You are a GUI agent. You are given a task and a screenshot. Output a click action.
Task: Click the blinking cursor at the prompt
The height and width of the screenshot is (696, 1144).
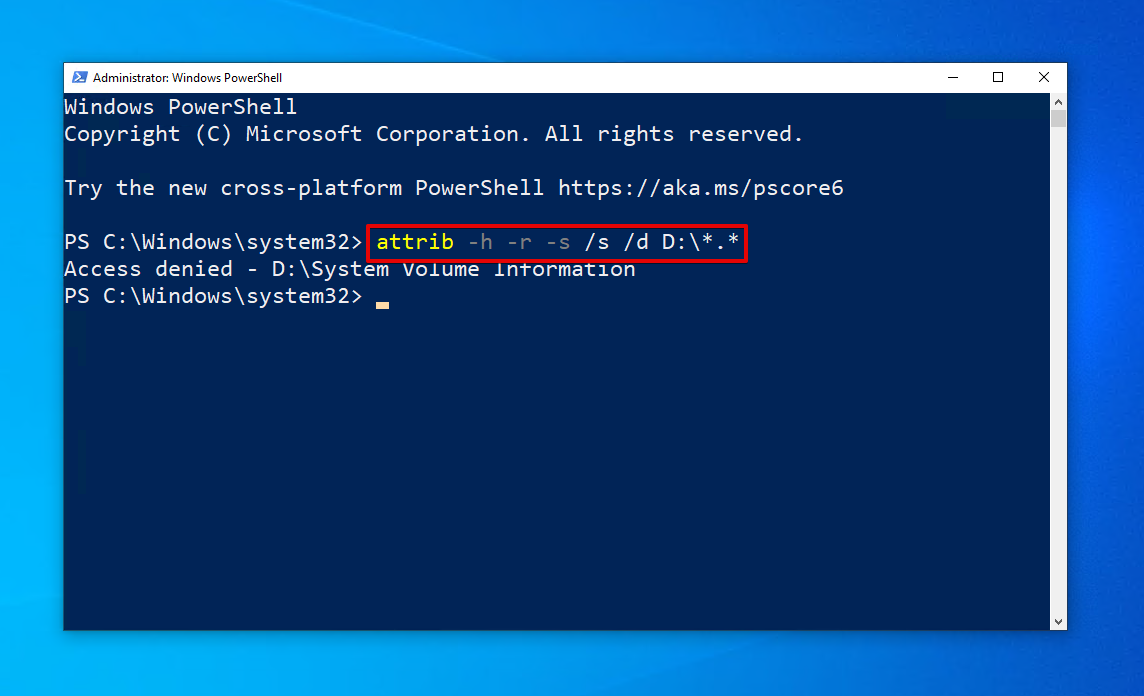pos(382,305)
